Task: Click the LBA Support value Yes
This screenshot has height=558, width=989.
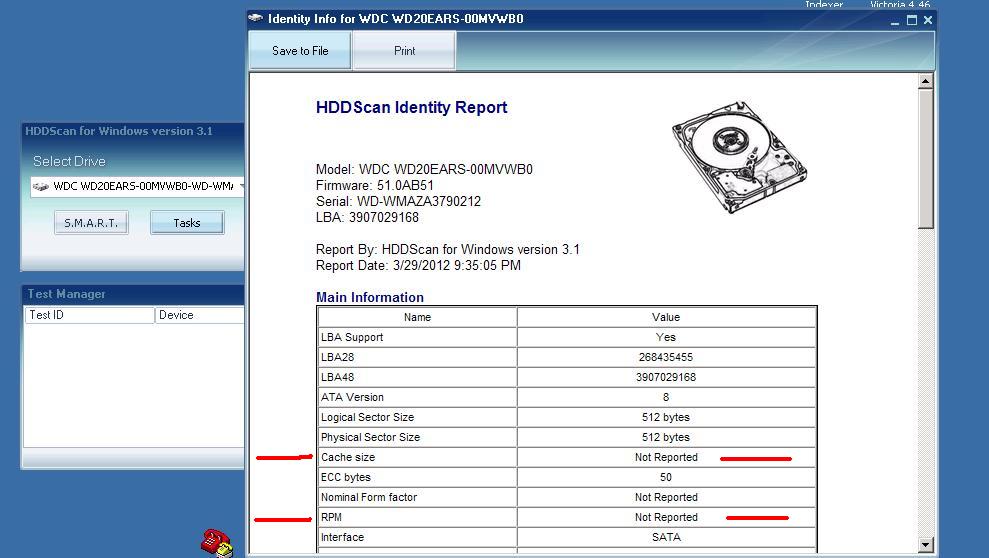Action: [666, 337]
